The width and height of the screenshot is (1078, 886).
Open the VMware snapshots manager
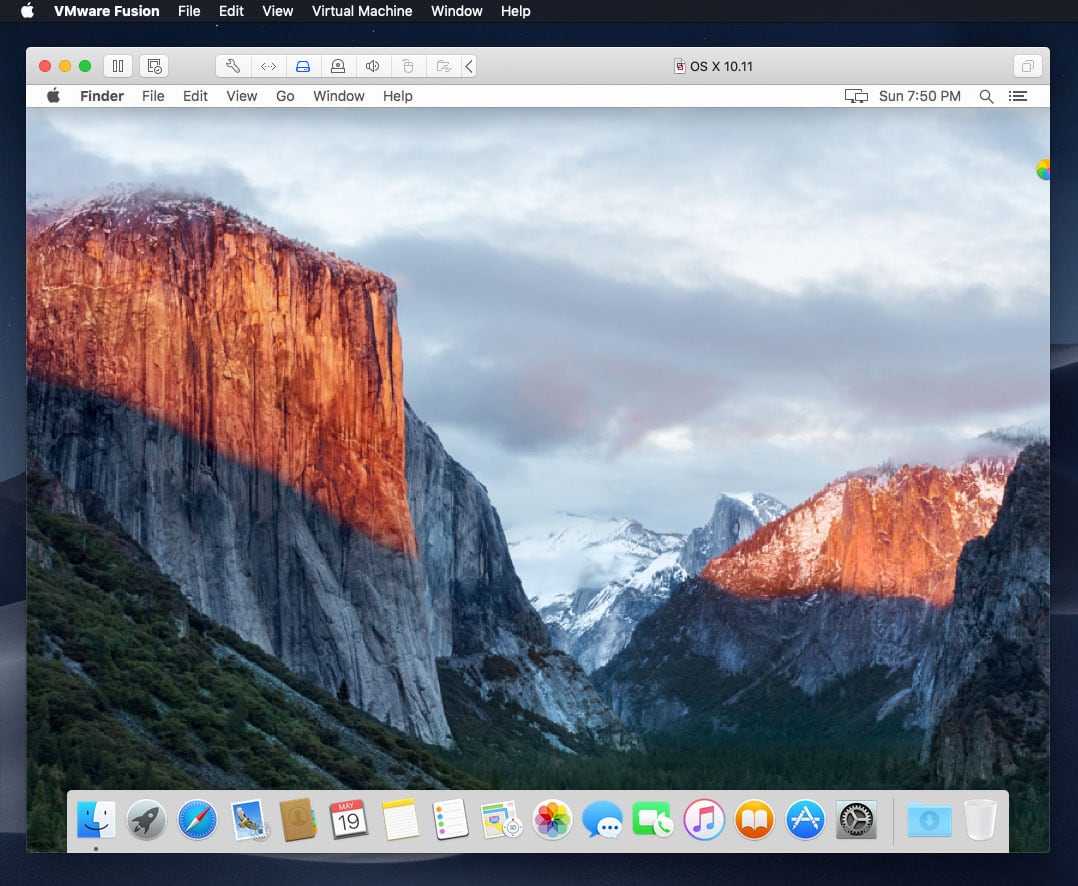coord(154,66)
